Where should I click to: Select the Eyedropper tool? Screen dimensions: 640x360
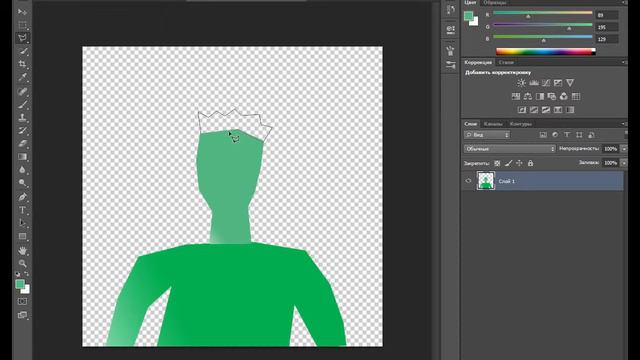(x=22, y=78)
